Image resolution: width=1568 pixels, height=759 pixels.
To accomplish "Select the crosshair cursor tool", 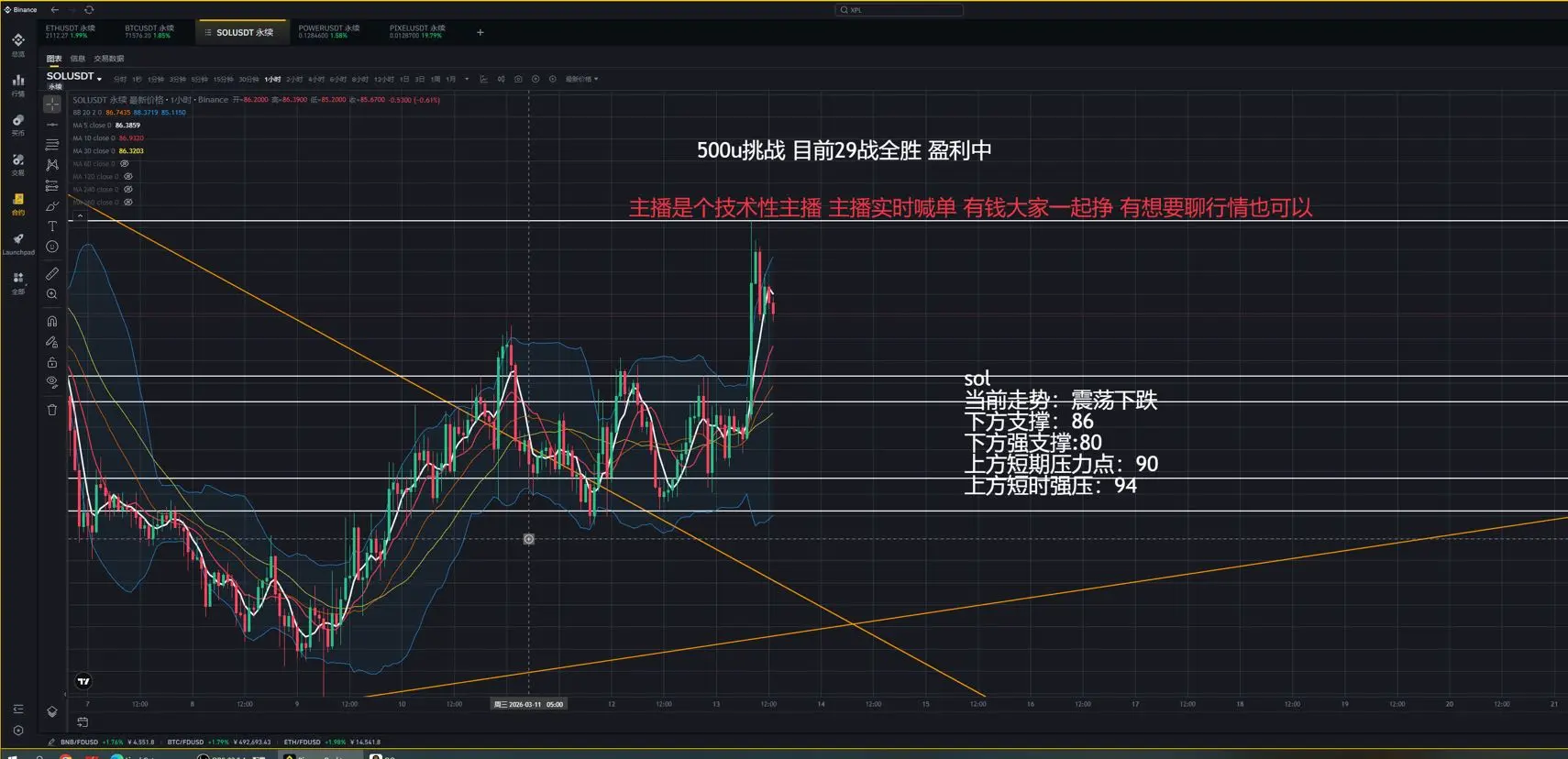I will pyautogui.click(x=52, y=104).
